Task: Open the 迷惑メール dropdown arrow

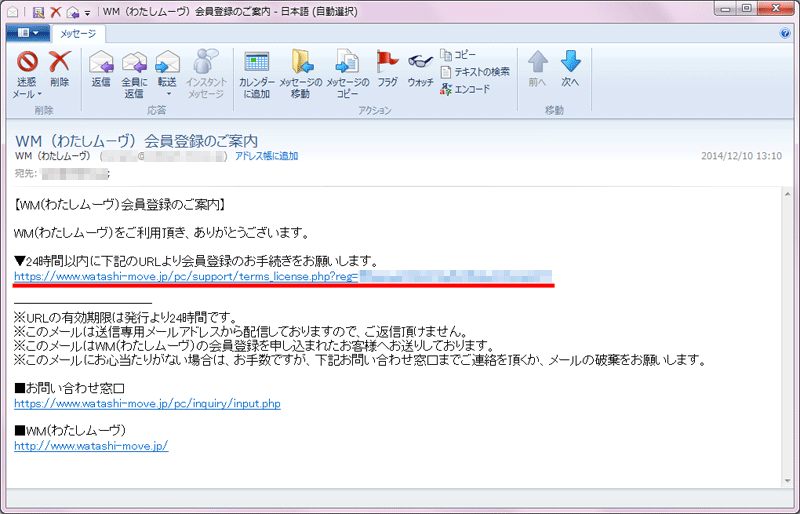Action: 40,94
